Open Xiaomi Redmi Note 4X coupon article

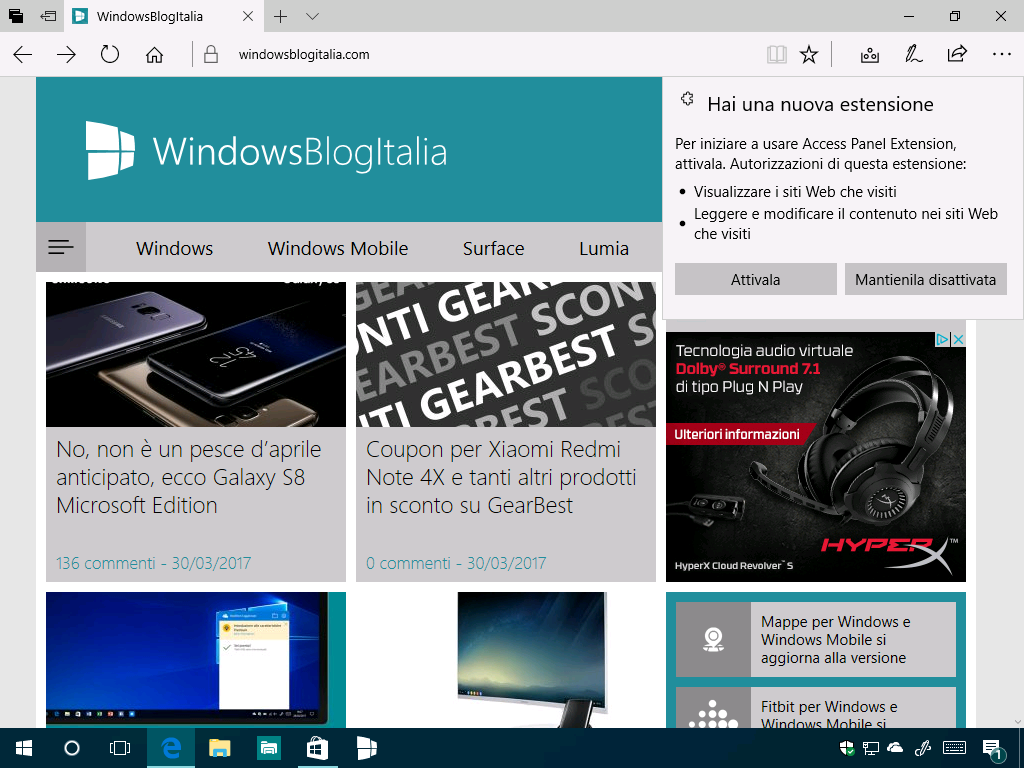coord(501,477)
